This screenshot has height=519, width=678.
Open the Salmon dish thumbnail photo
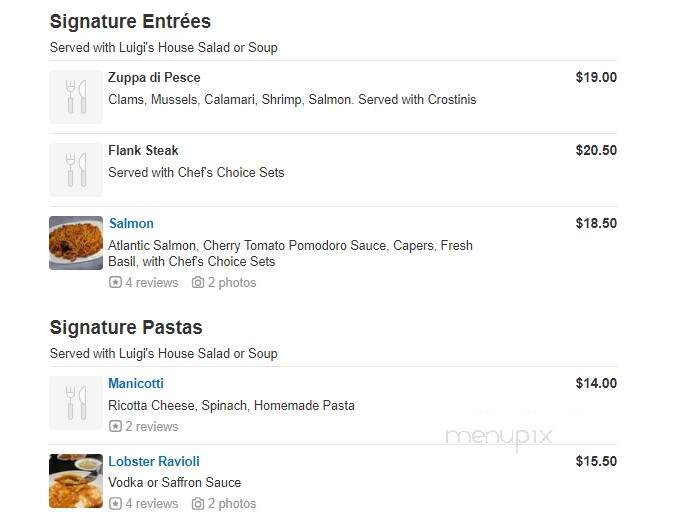click(76, 243)
